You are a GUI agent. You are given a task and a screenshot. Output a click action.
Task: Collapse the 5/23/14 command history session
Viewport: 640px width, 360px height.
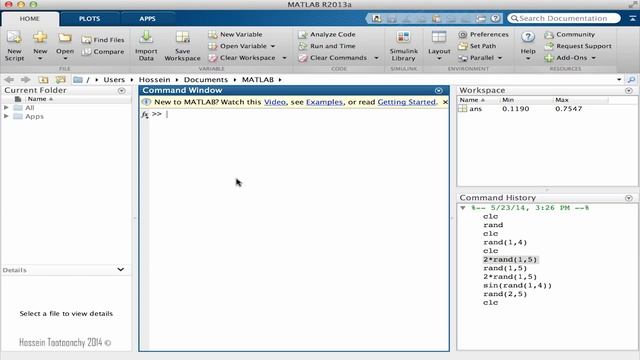click(x=462, y=208)
